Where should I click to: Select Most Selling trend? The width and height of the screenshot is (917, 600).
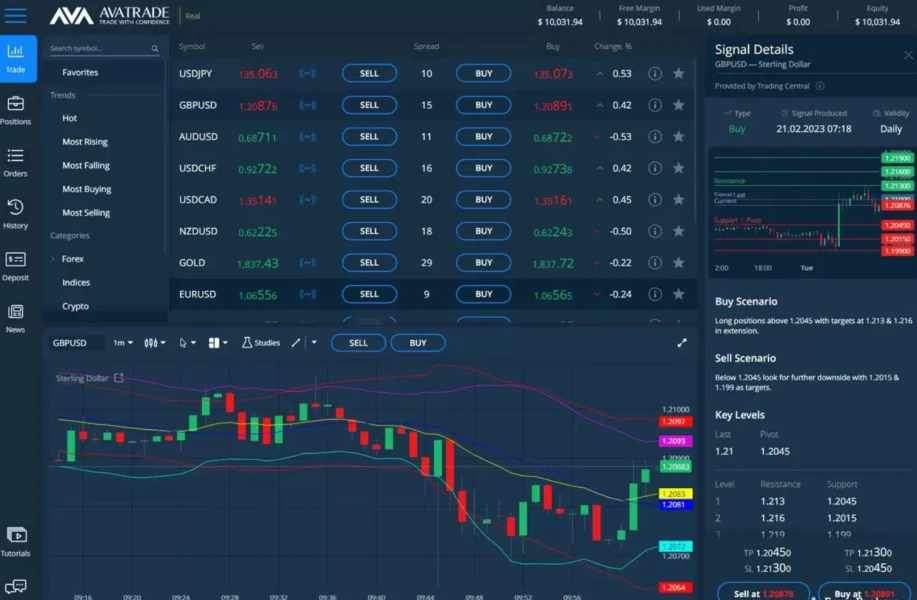coord(86,213)
